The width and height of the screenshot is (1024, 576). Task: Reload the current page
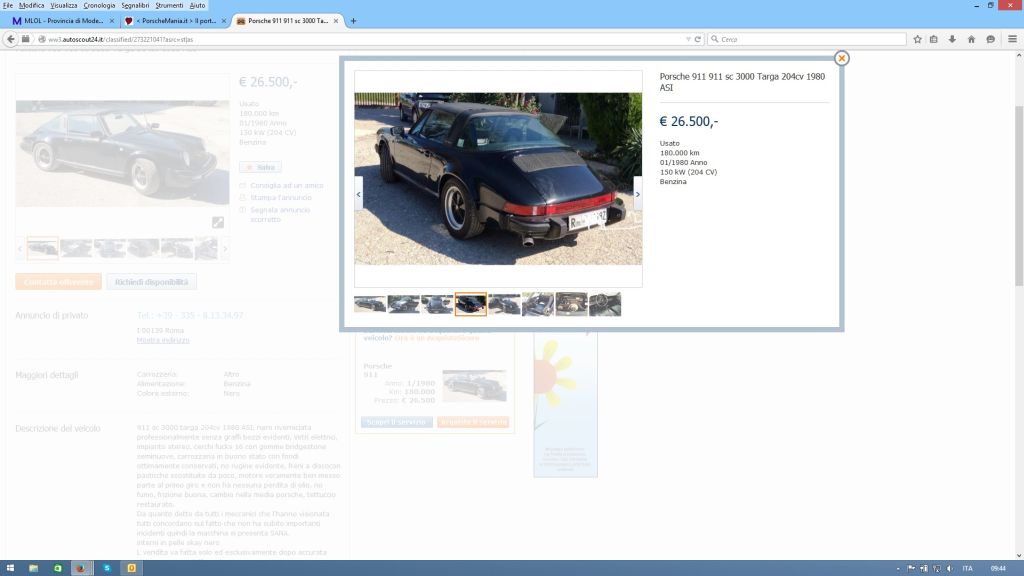point(697,39)
